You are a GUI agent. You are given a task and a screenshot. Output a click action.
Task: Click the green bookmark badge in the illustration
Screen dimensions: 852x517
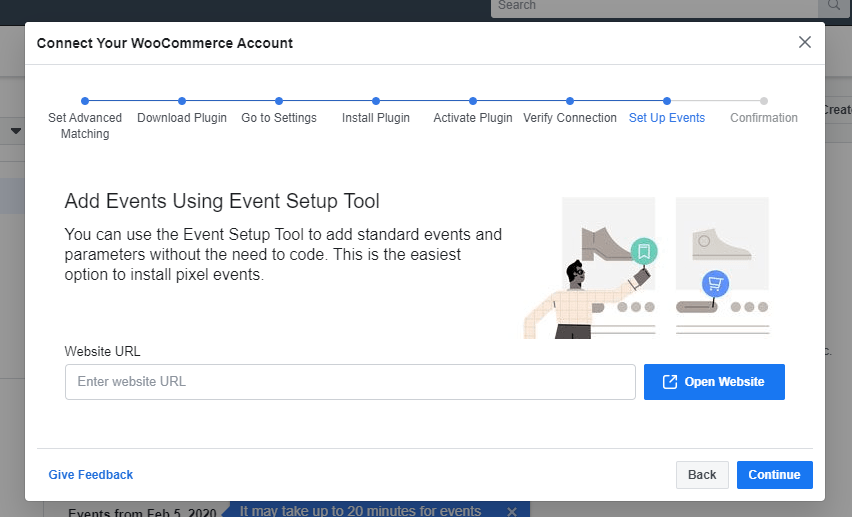click(644, 251)
